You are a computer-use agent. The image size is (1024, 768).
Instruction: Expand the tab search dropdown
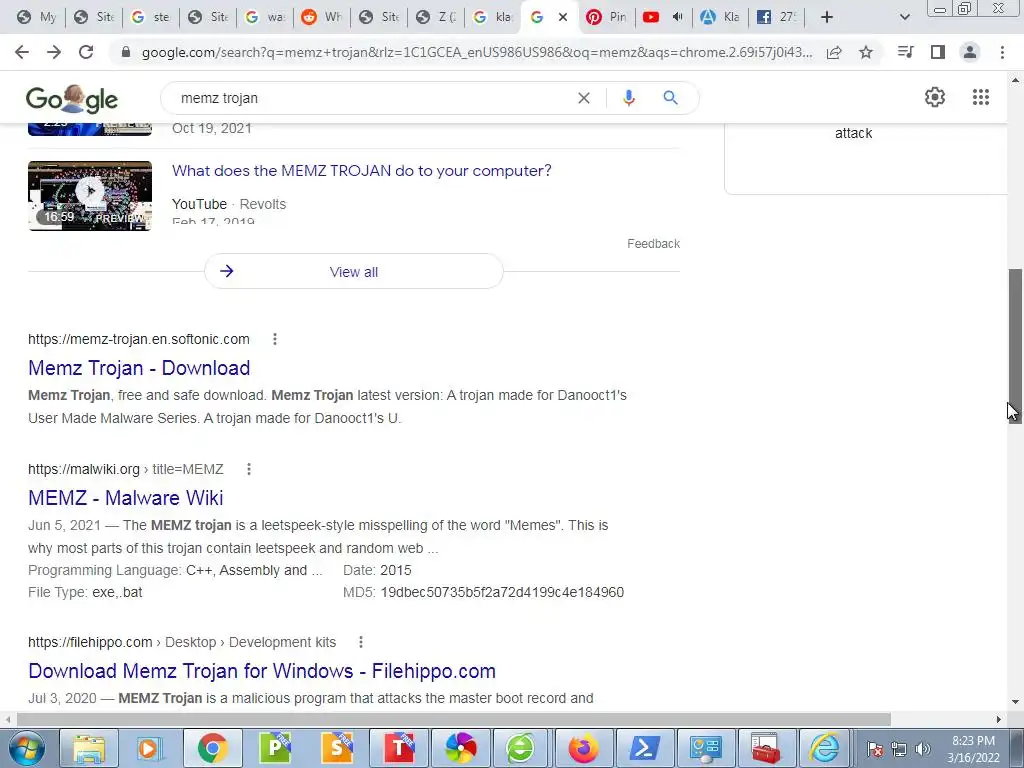[x=904, y=17]
